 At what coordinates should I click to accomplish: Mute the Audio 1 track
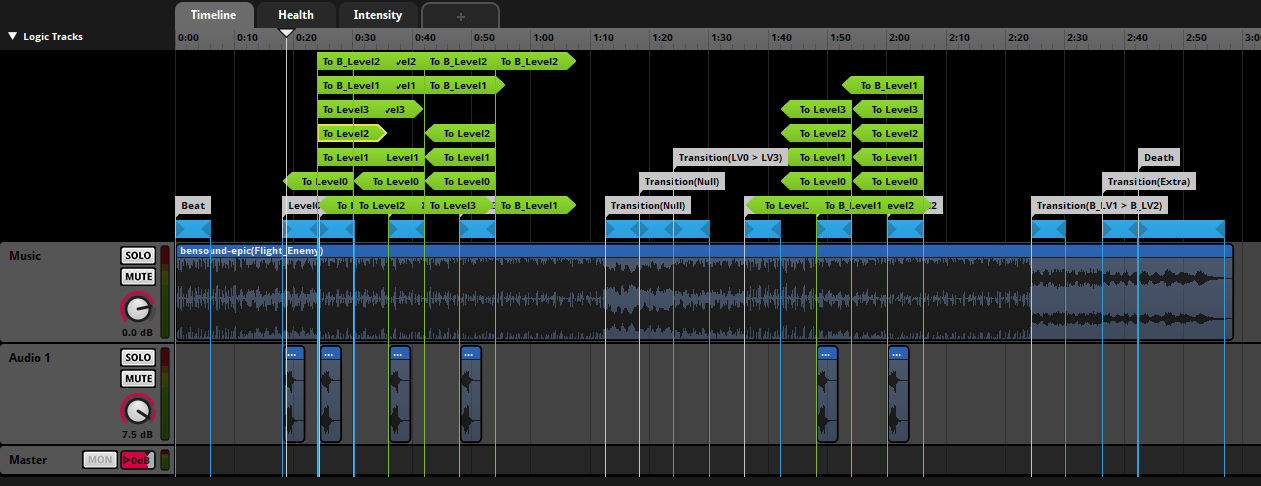point(138,379)
